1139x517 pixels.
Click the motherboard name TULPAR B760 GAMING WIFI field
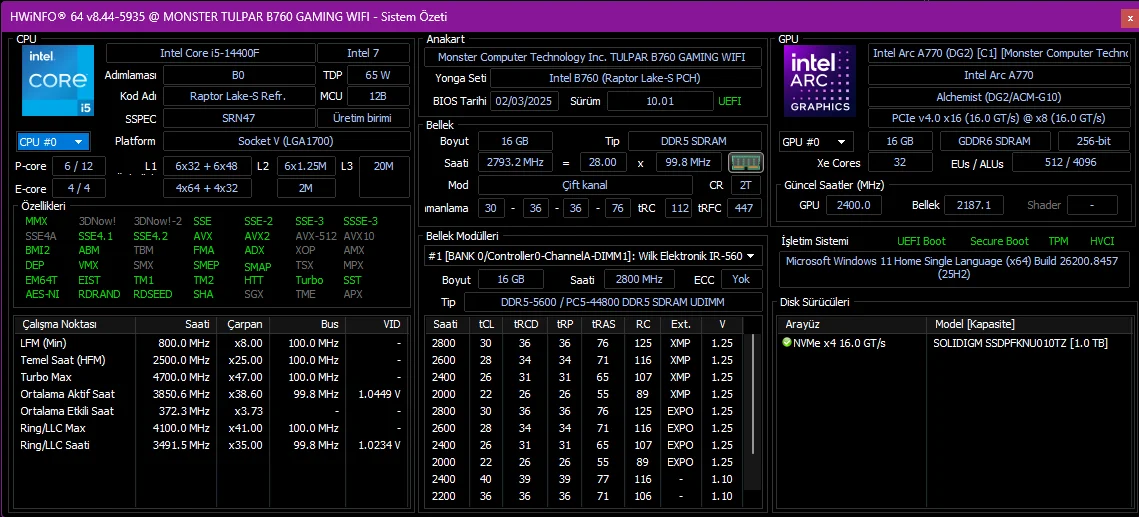(593, 57)
